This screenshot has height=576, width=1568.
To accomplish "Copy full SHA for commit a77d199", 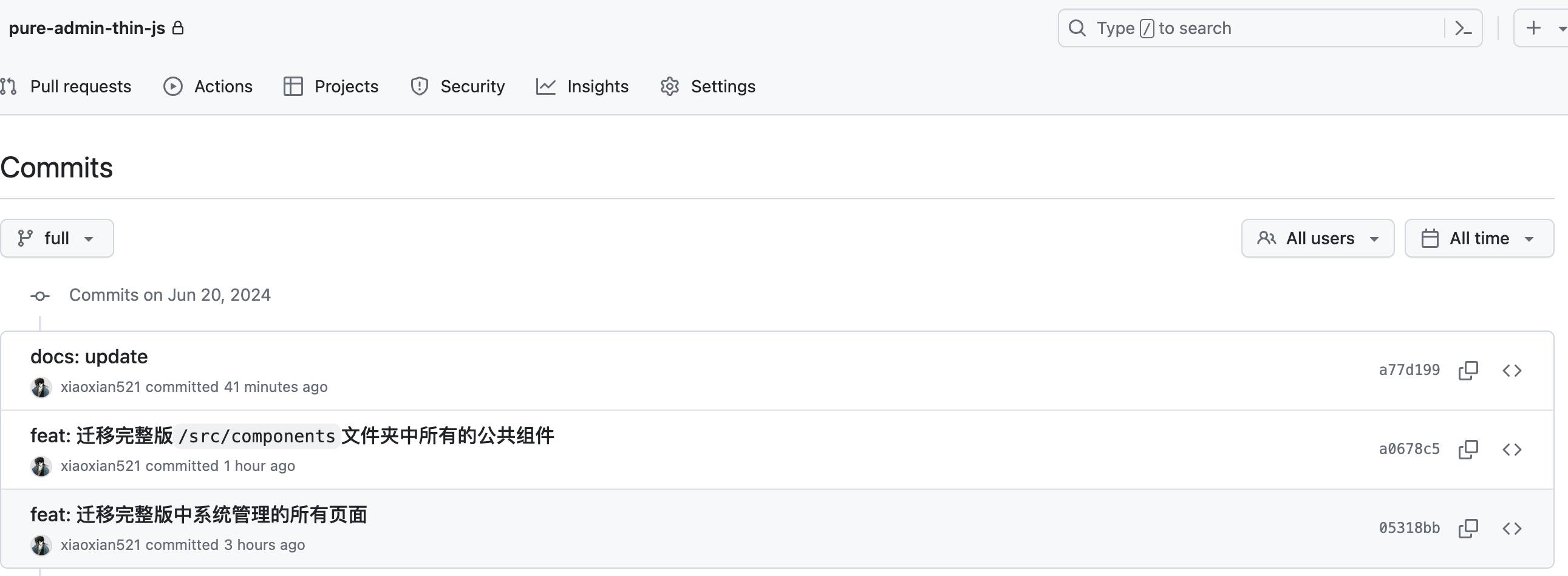I will [1468, 370].
